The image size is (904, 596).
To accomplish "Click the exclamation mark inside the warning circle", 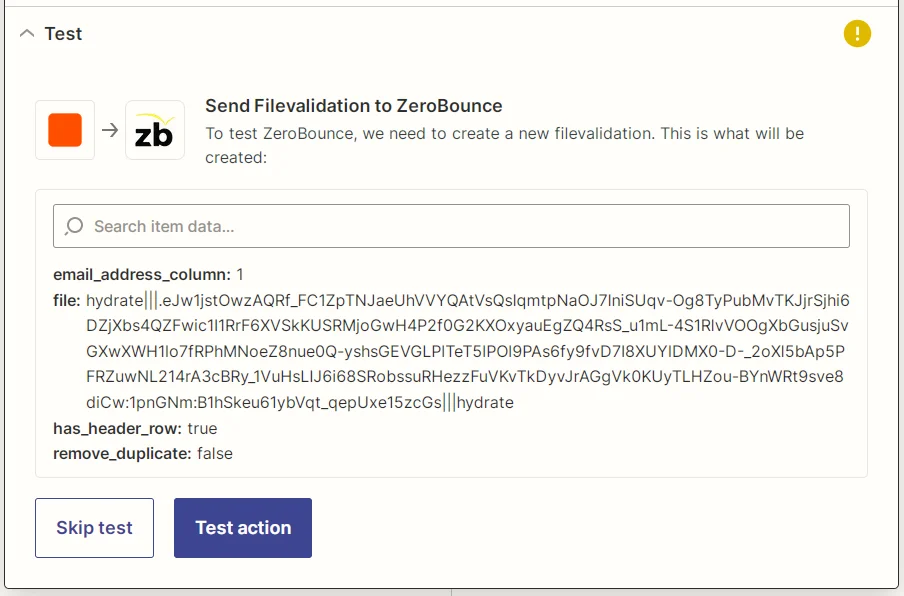I will coord(857,33).
